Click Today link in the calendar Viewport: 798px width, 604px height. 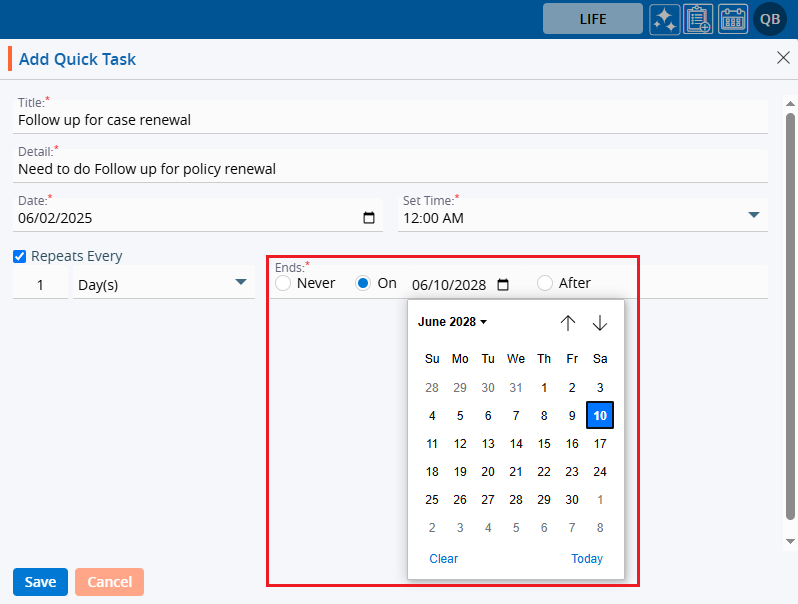(x=587, y=559)
